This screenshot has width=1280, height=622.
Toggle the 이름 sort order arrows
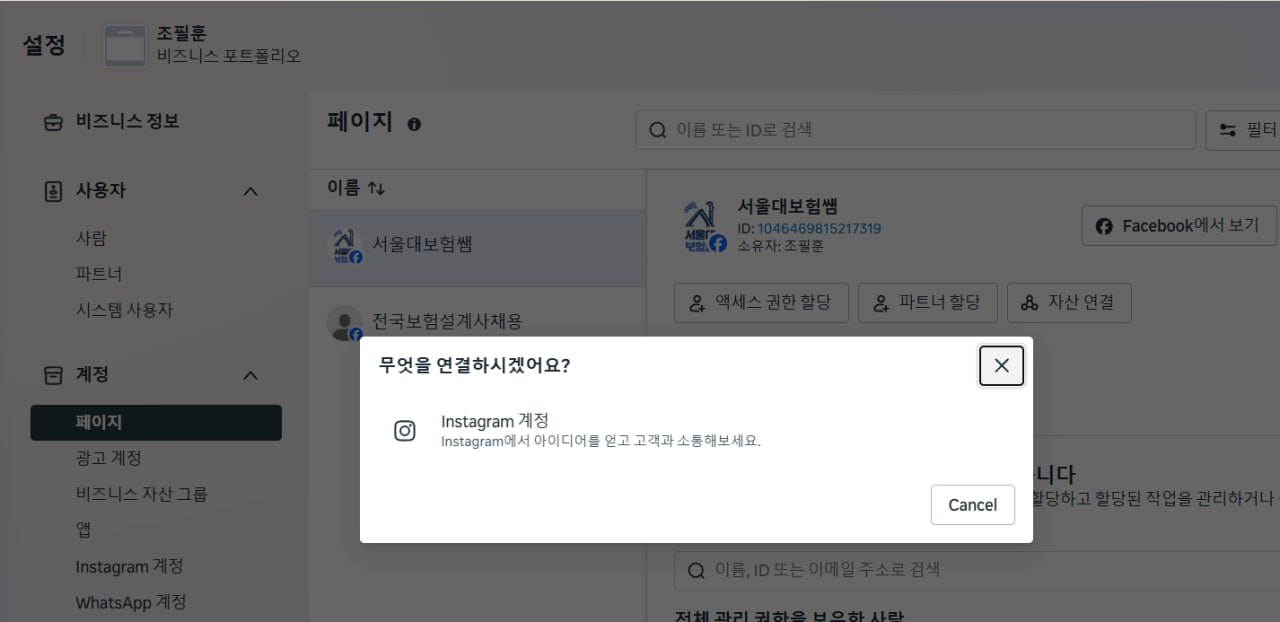coord(376,188)
